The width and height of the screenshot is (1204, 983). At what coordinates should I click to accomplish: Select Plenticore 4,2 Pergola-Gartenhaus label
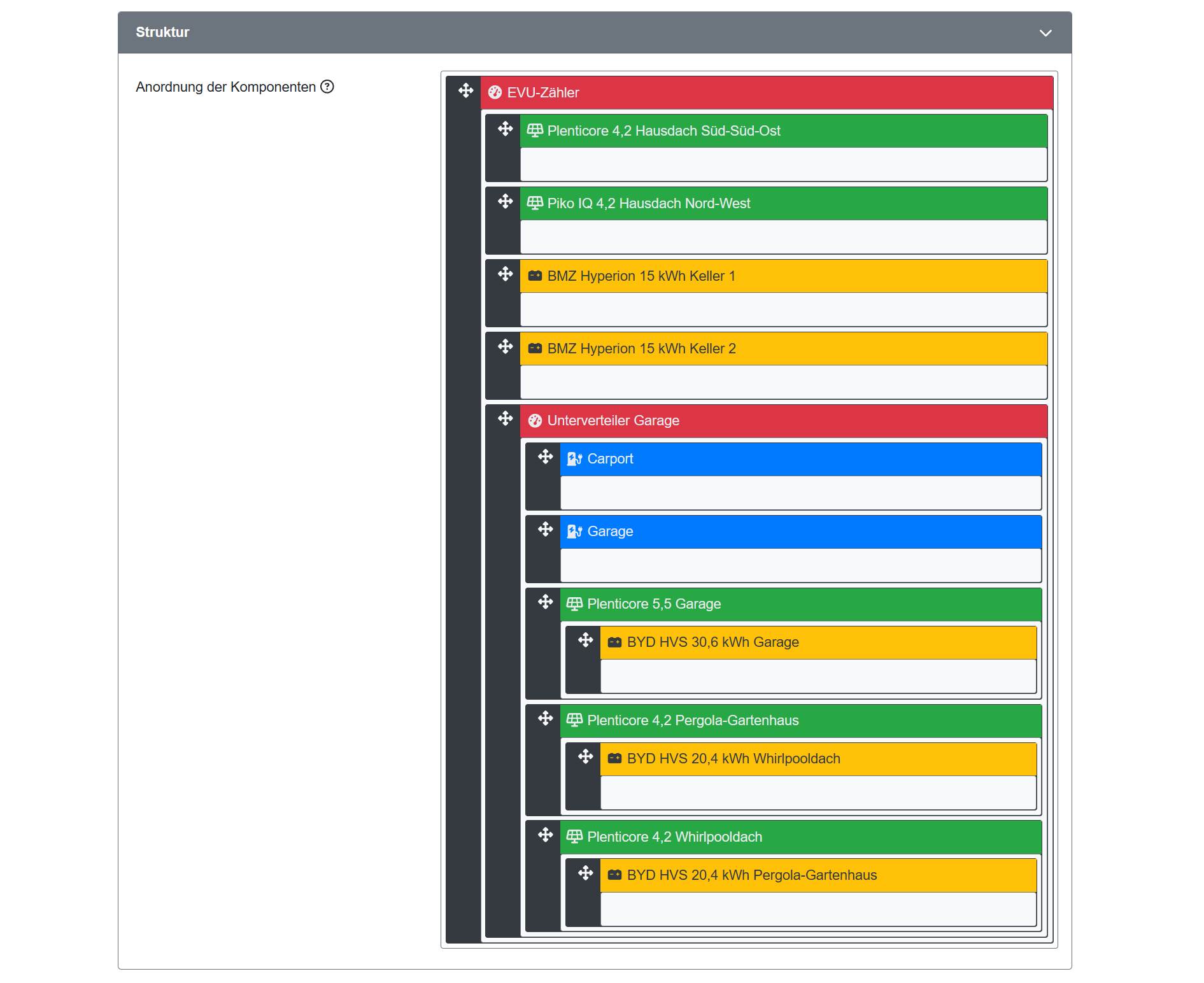(x=693, y=720)
